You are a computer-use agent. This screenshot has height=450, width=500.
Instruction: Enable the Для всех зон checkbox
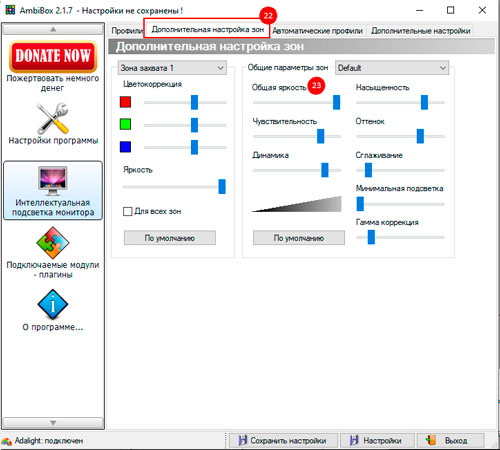pyautogui.click(x=127, y=211)
